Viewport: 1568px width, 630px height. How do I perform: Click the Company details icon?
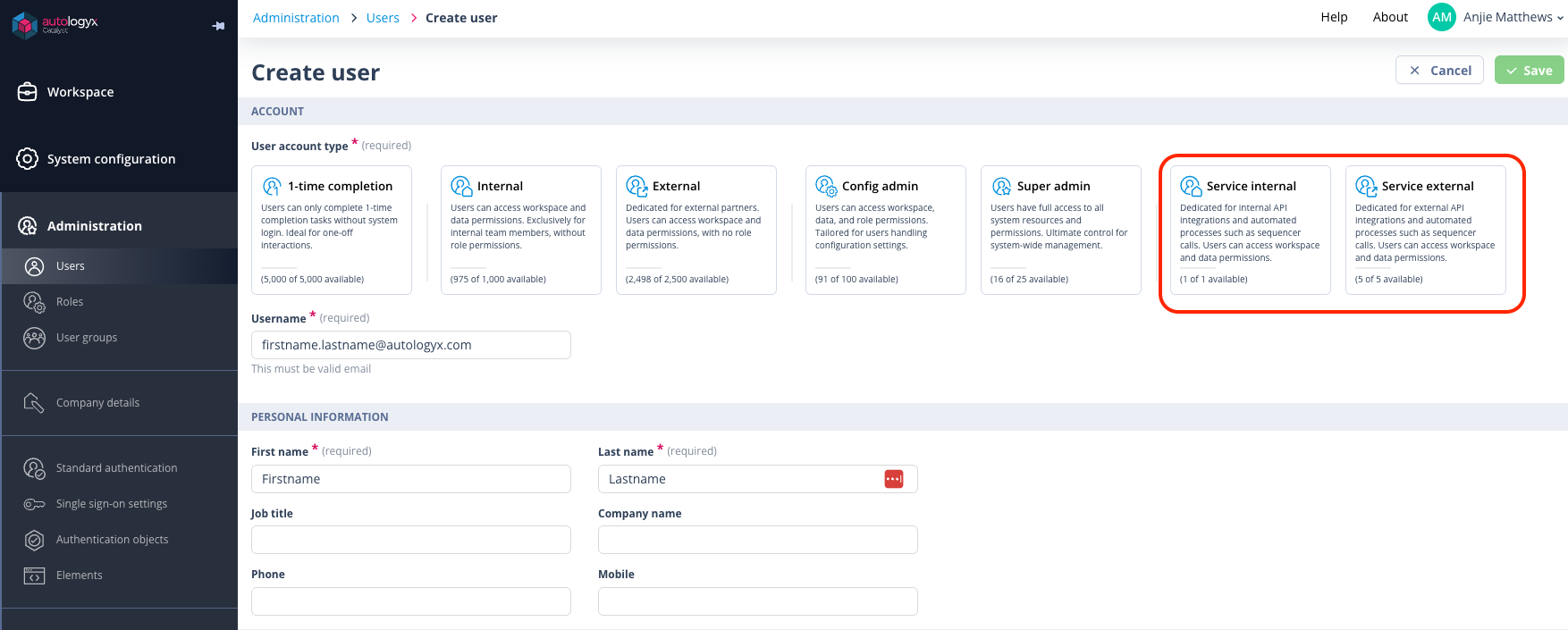click(34, 403)
